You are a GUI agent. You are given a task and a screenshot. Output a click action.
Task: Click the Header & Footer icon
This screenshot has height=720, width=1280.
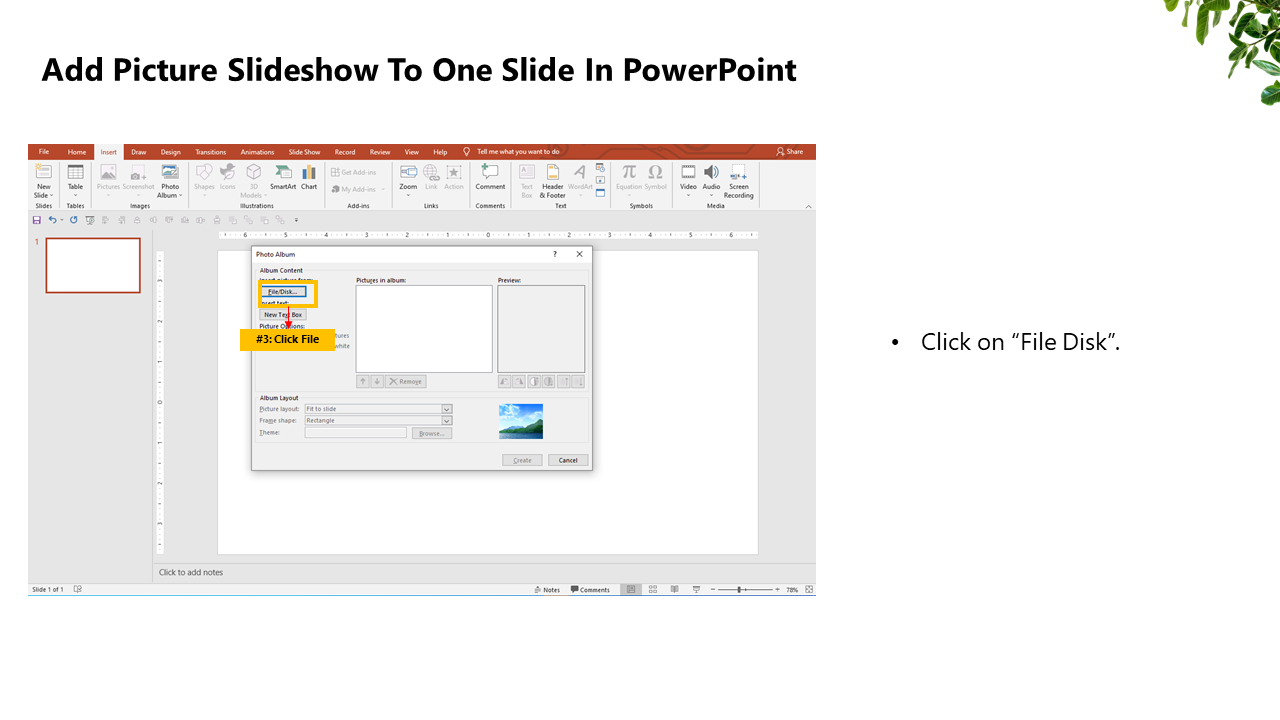[x=553, y=173]
